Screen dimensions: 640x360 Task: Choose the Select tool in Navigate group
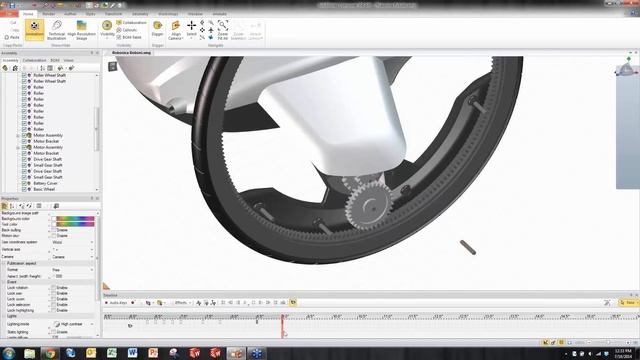191,29
